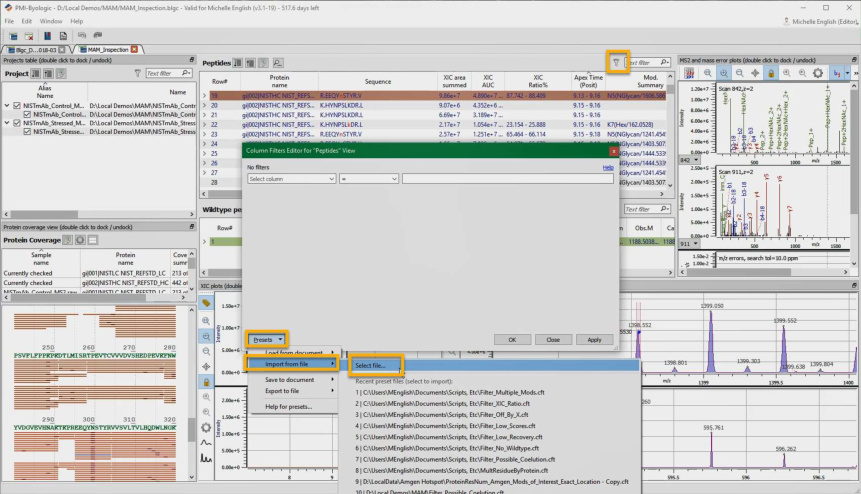Undock the MS2 and mass error plots panel
The image size is (861, 494).
854,60
